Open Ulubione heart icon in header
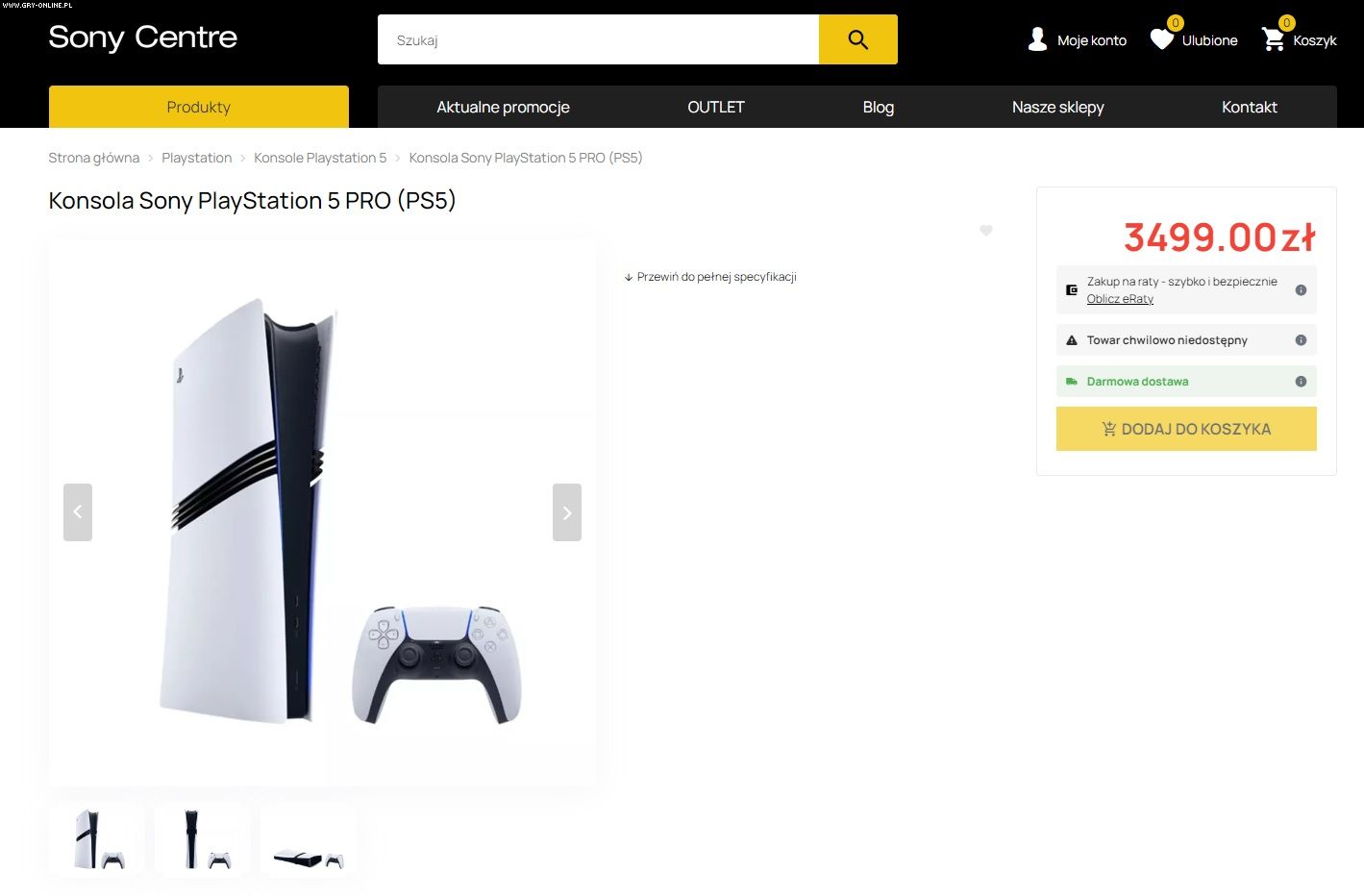The height and width of the screenshot is (896, 1364). coord(1162,39)
